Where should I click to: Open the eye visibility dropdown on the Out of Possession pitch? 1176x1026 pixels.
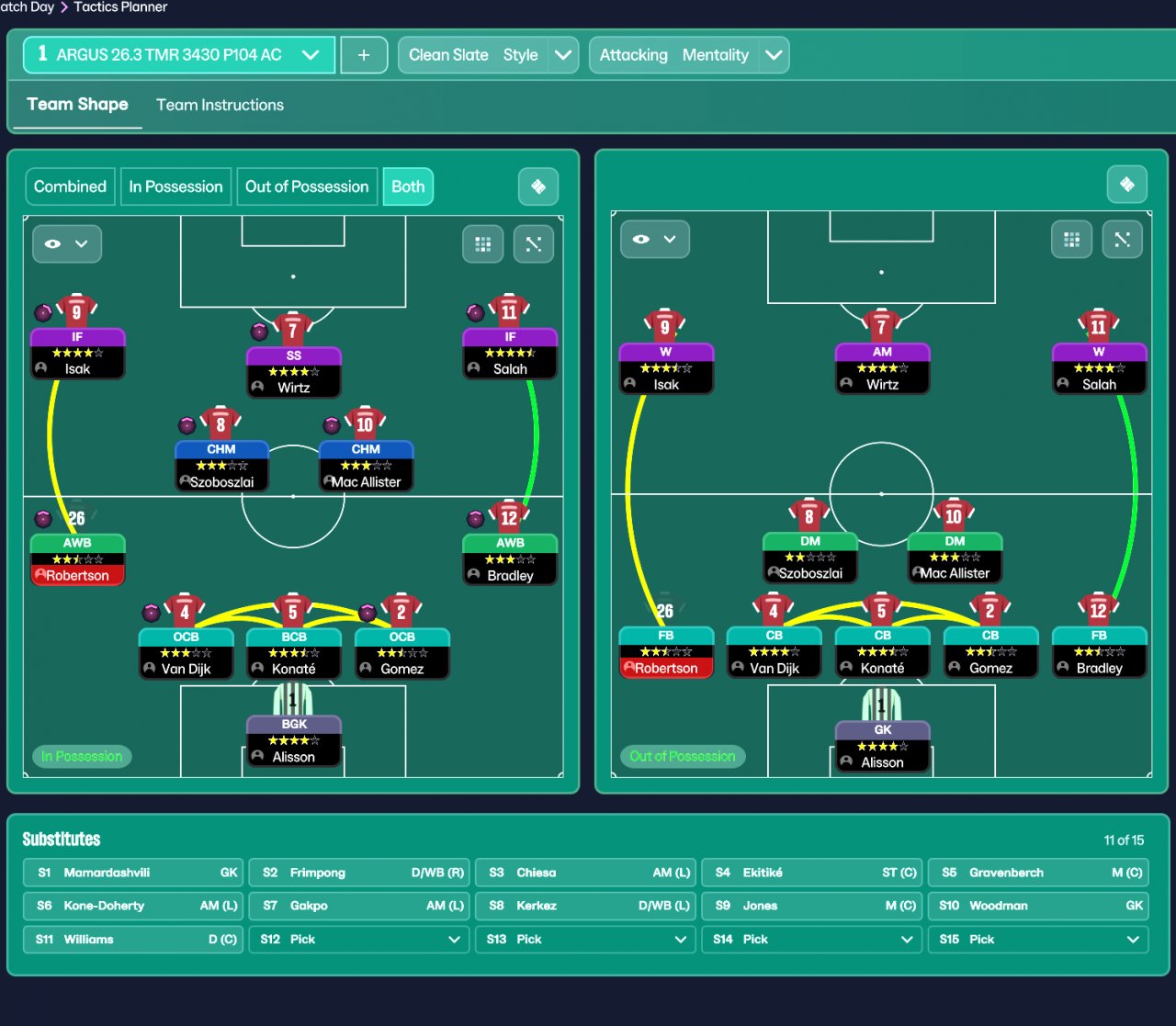pos(655,240)
